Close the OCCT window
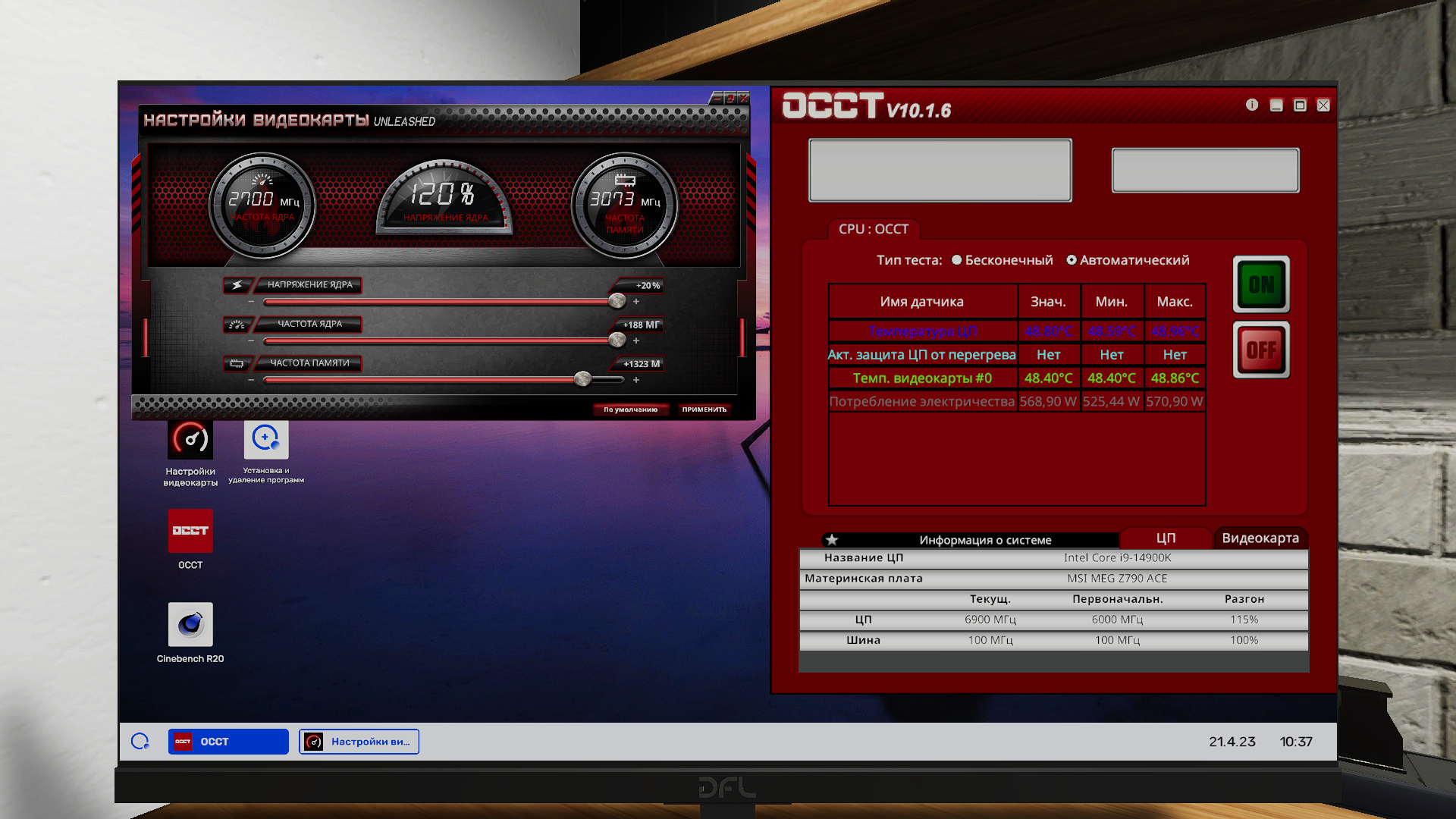The height and width of the screenshot is (819, 1456). [1323, 105]
